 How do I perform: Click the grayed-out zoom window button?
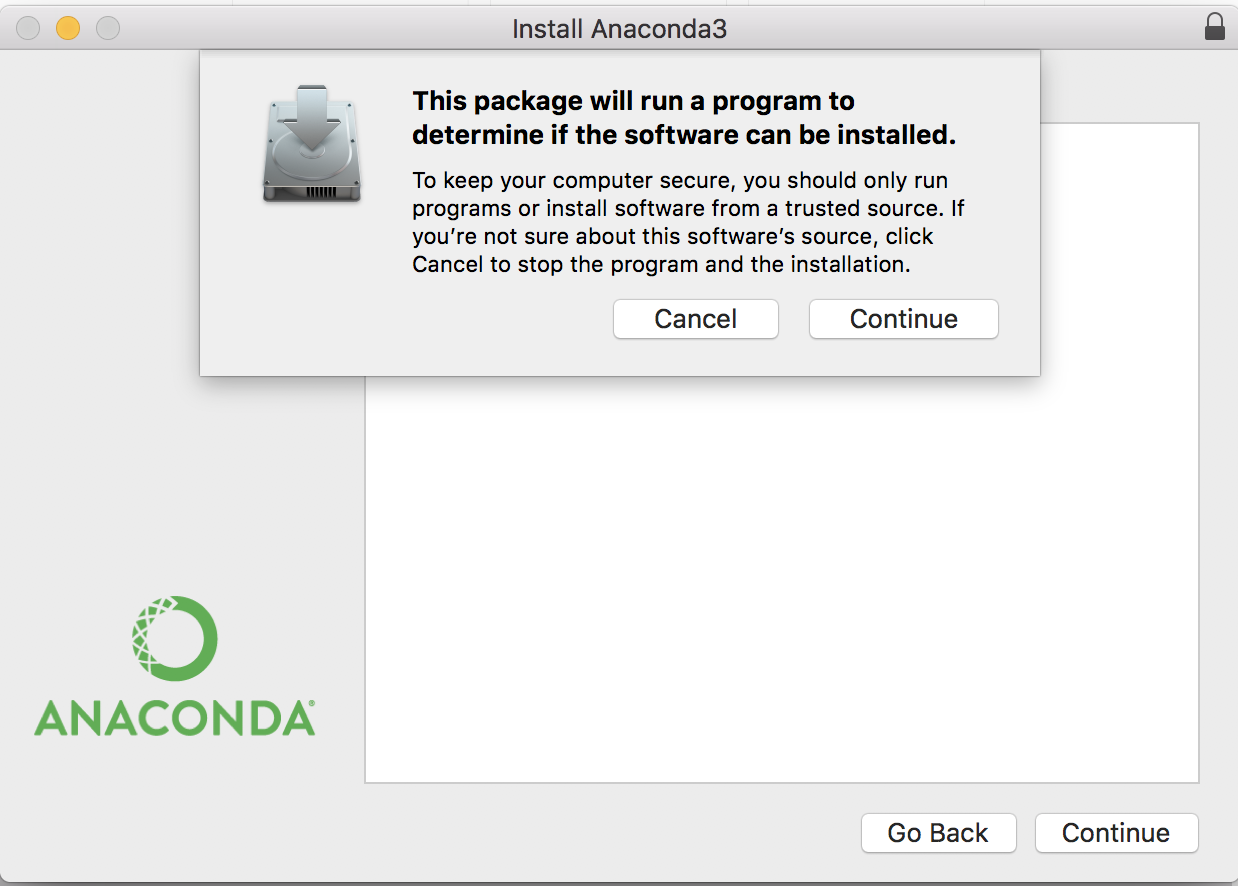pyautogui.click(x=108, y=28)
